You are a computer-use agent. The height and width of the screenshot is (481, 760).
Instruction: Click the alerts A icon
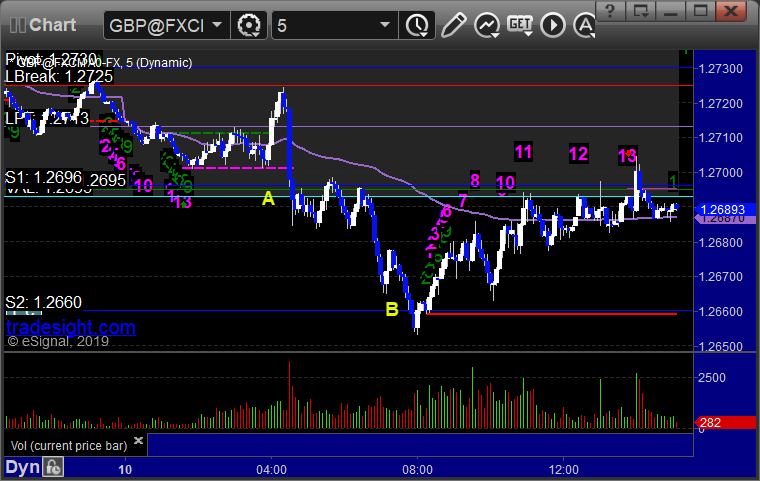585,25
